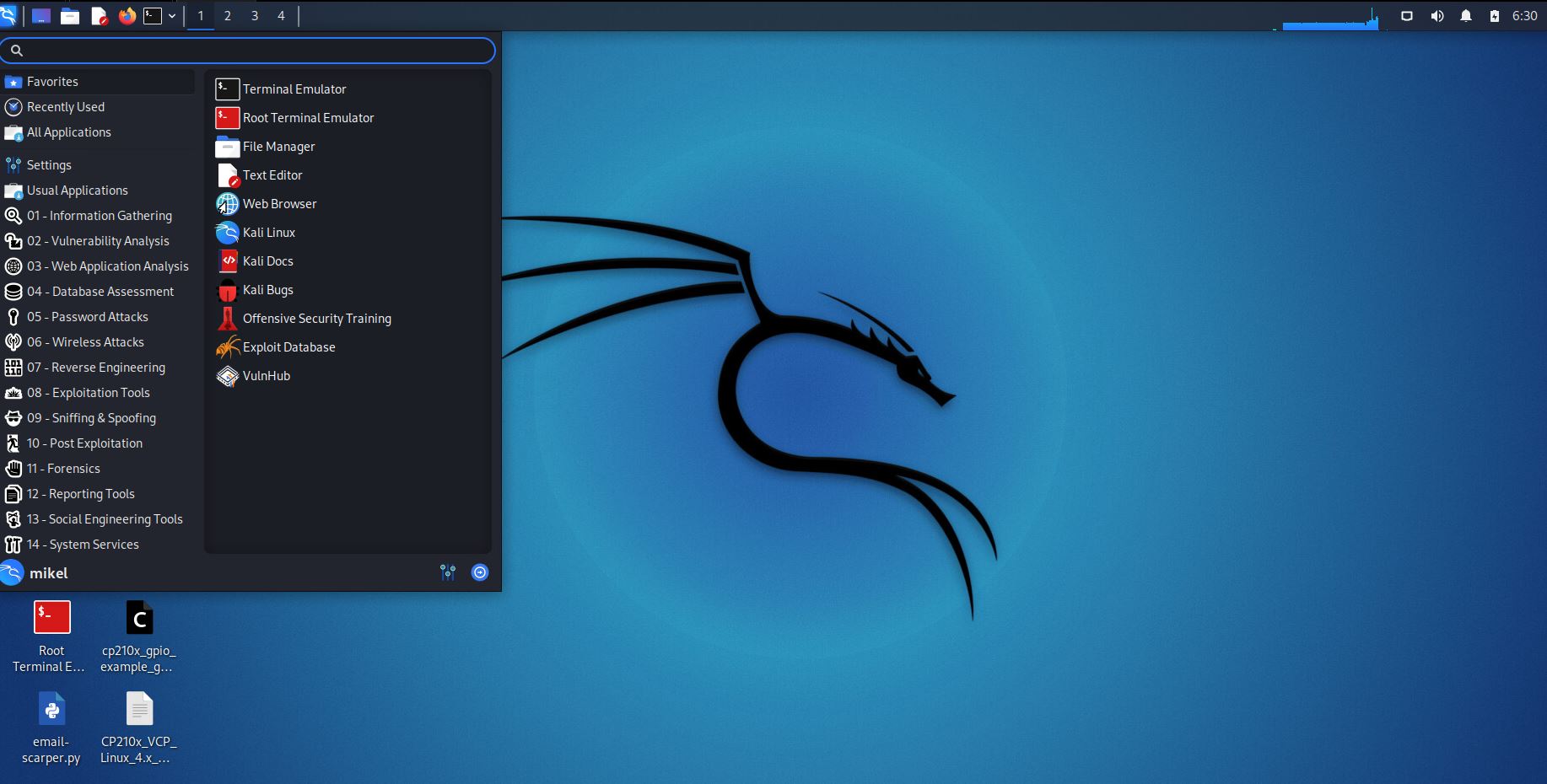Open Offensive Security Training entry

(x=348, y=319)
